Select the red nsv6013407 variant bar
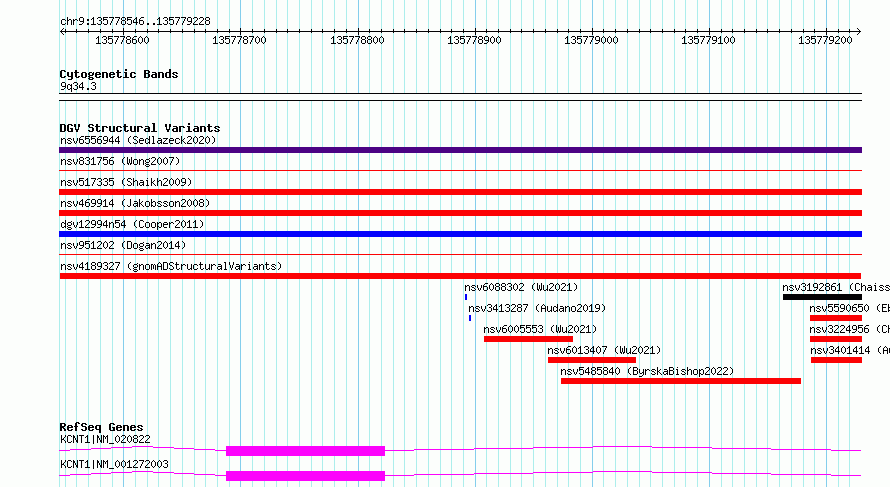The image size is (890, 487). pos(592,360)
